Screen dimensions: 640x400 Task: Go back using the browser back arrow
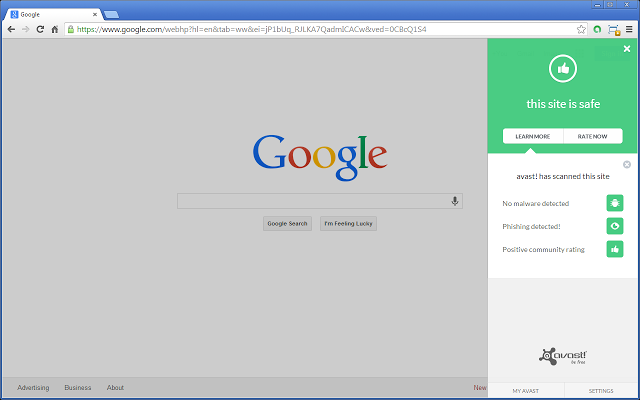point(11,29)
